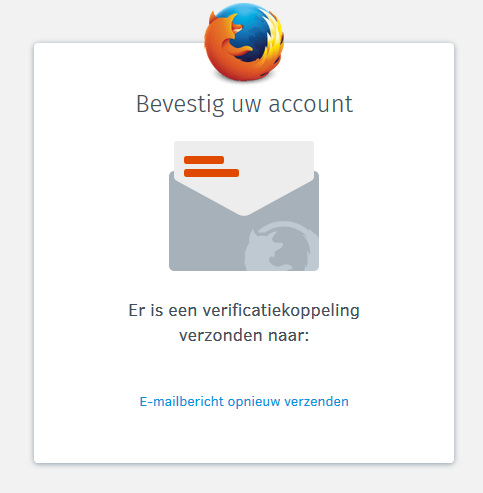Screen dimensions: 483x493
Task: Click the 'verzonden naar:' text line
Action: click(244, 335)
